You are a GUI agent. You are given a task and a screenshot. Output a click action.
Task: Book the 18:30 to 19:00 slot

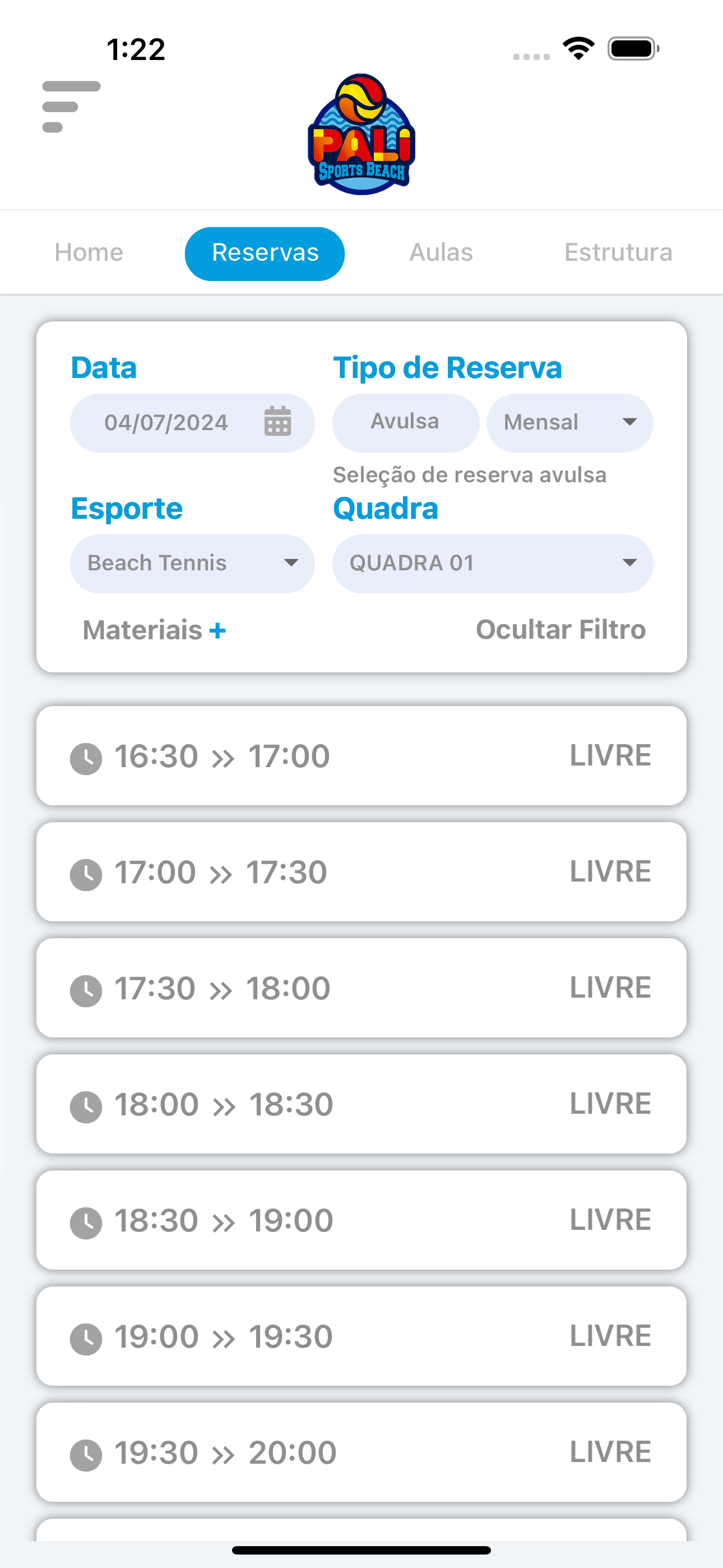361,1220
